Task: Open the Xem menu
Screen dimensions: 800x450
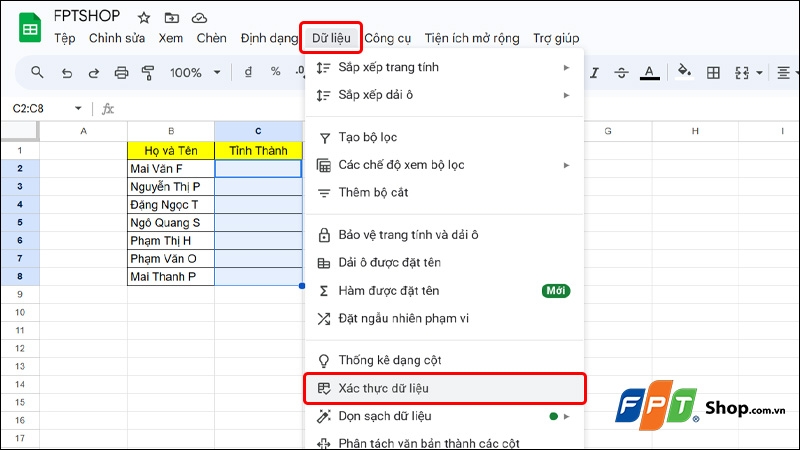Action: (170, 38)
